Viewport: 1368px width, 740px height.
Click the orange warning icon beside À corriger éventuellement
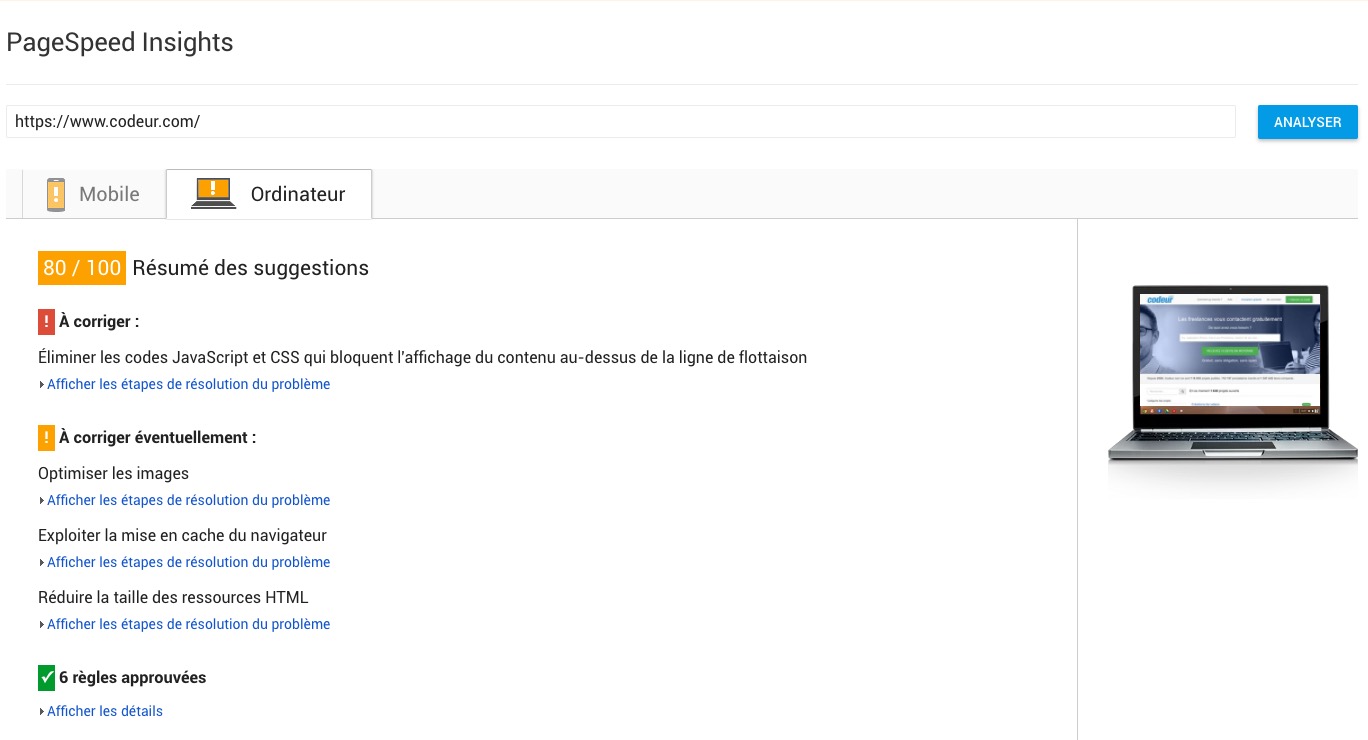[46, 438]
